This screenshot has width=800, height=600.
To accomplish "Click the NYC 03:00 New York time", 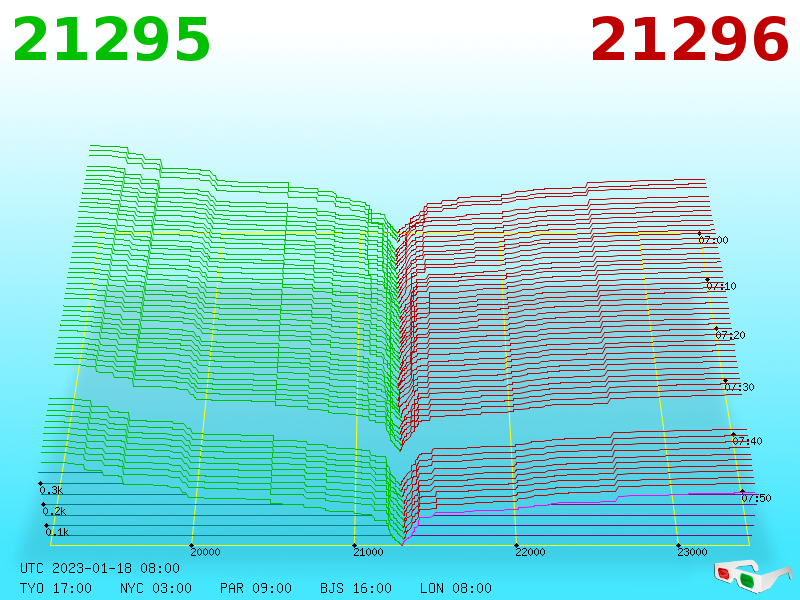I will coord(156,588).
